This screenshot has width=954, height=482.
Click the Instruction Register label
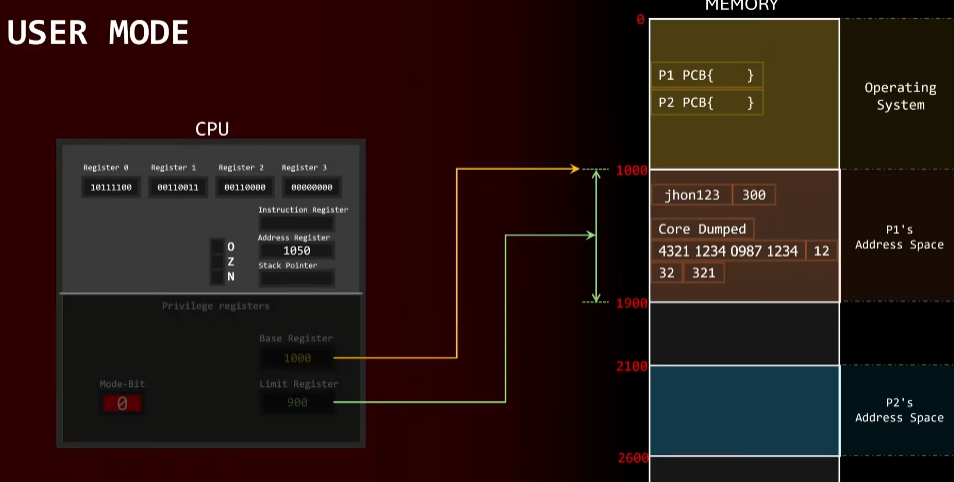pos(303,209)
